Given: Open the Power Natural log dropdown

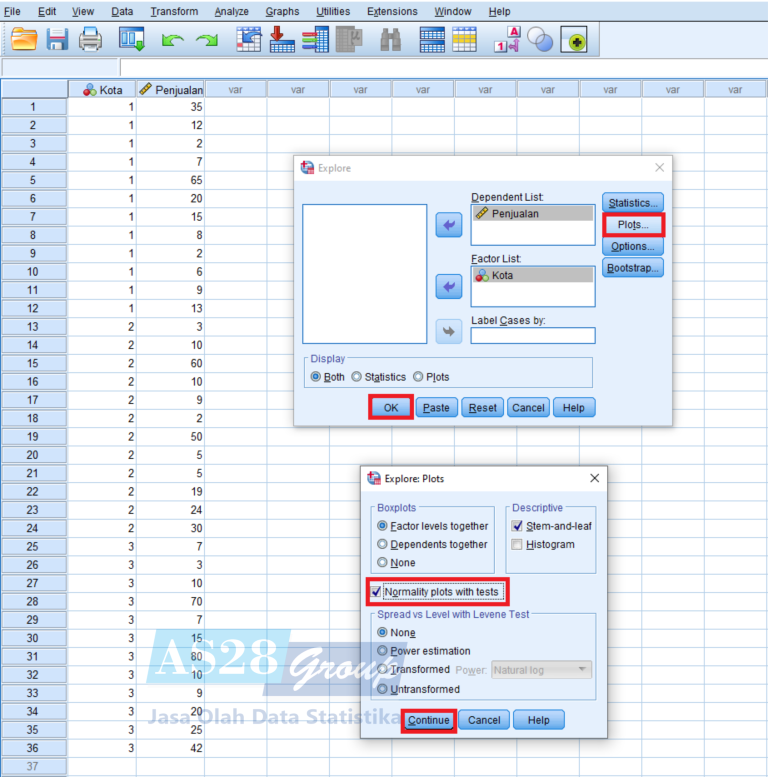Looking at the screenshot, I should click(x=540, y=670).
